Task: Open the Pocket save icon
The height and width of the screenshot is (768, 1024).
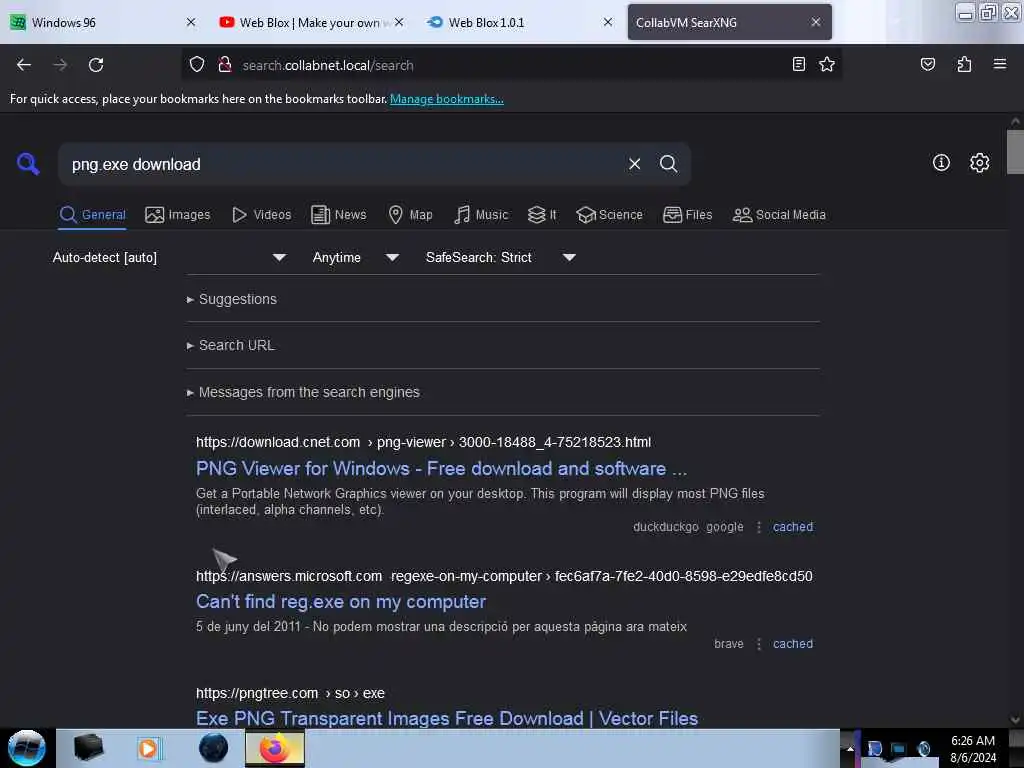Action: click(x=927, y=64)
